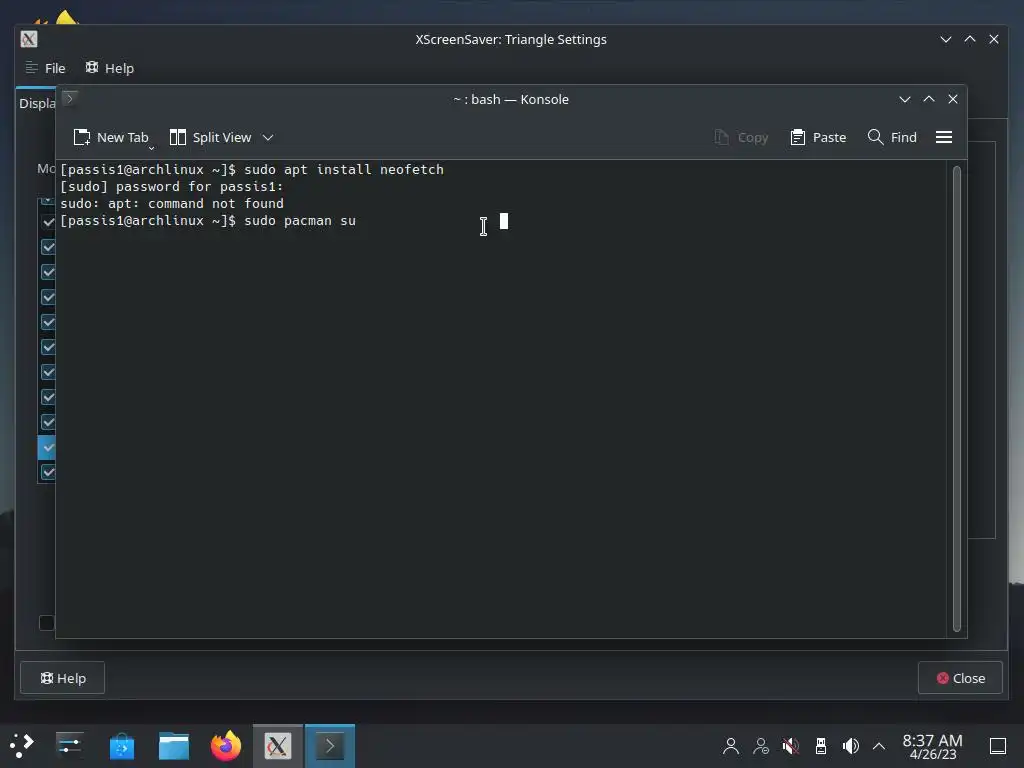The height and width of the screenshot is (768, 1024).
Task: Open the application launcher in the taskbar
Action: [x=22, y=745]
